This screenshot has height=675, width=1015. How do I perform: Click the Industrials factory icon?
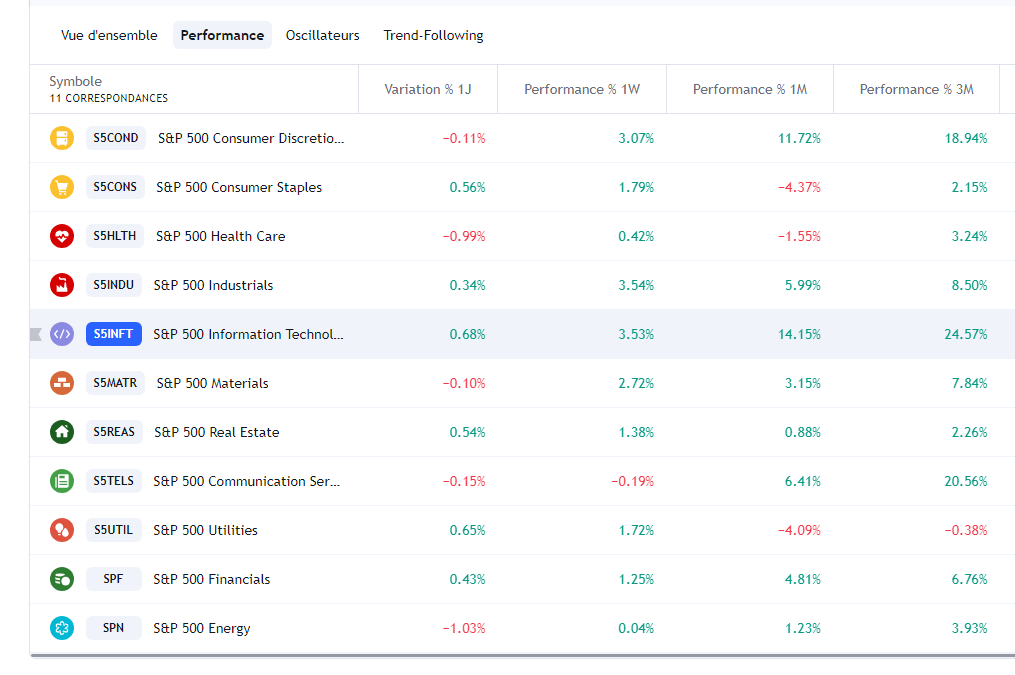62,285
